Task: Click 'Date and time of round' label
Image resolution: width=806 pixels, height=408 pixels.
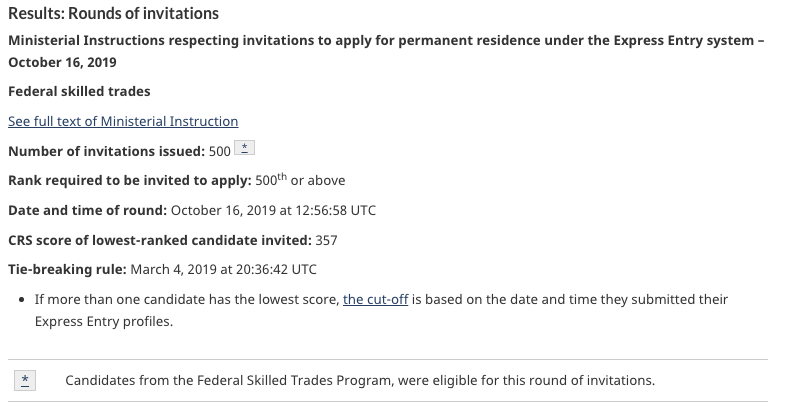Action: click(87, 210)
